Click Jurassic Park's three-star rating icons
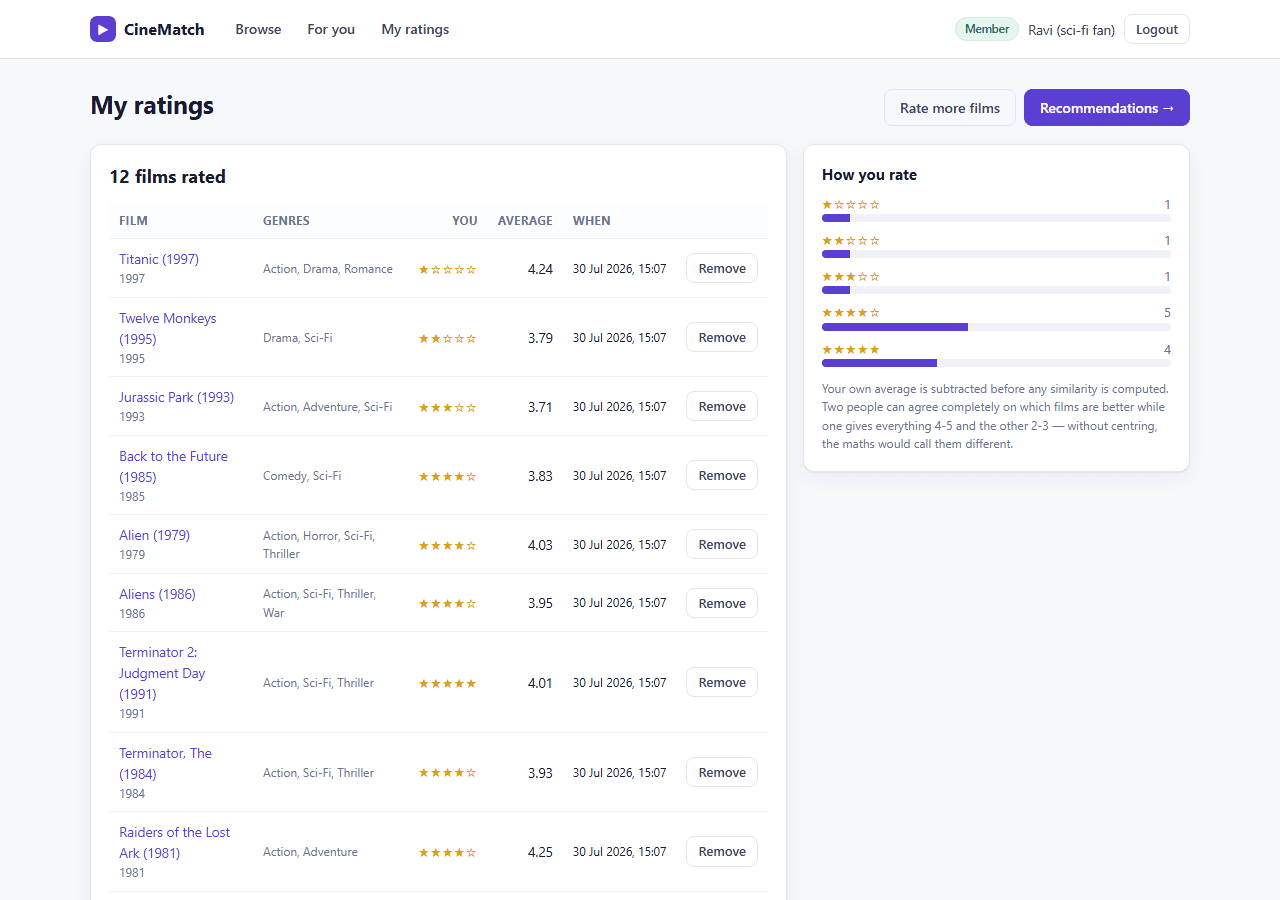 (447, 407)
